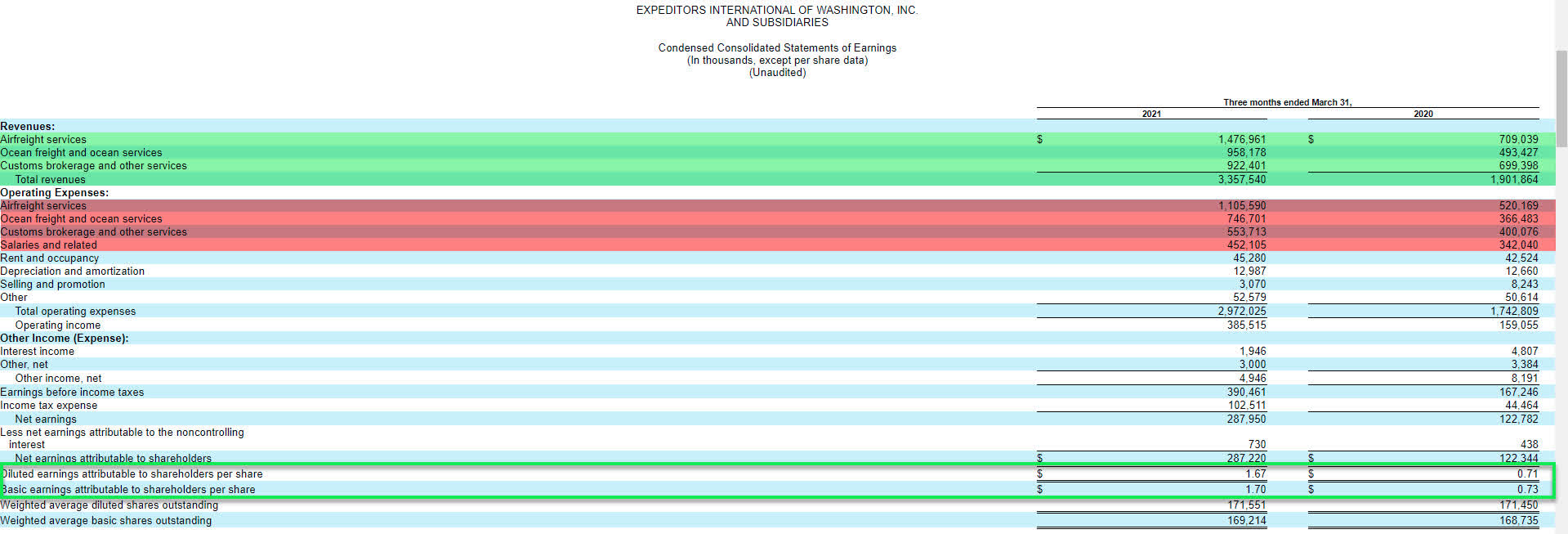Image resolution: width=1568 pixels, height=534 pixels.
Task: Select 2021 diluted EPS value 1.67
Action: (x=1256, y=474)
